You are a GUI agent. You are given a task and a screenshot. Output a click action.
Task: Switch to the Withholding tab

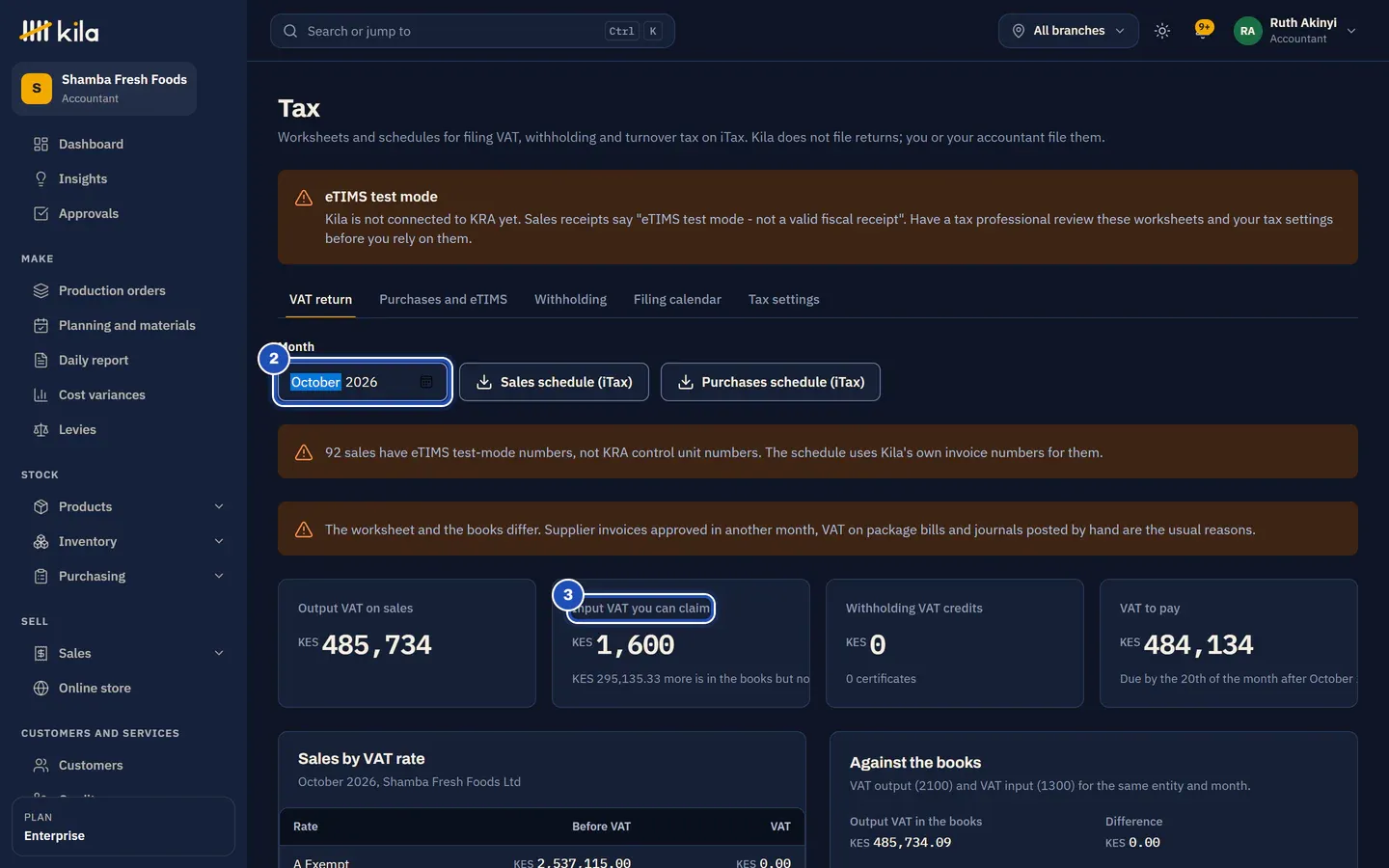570,299
